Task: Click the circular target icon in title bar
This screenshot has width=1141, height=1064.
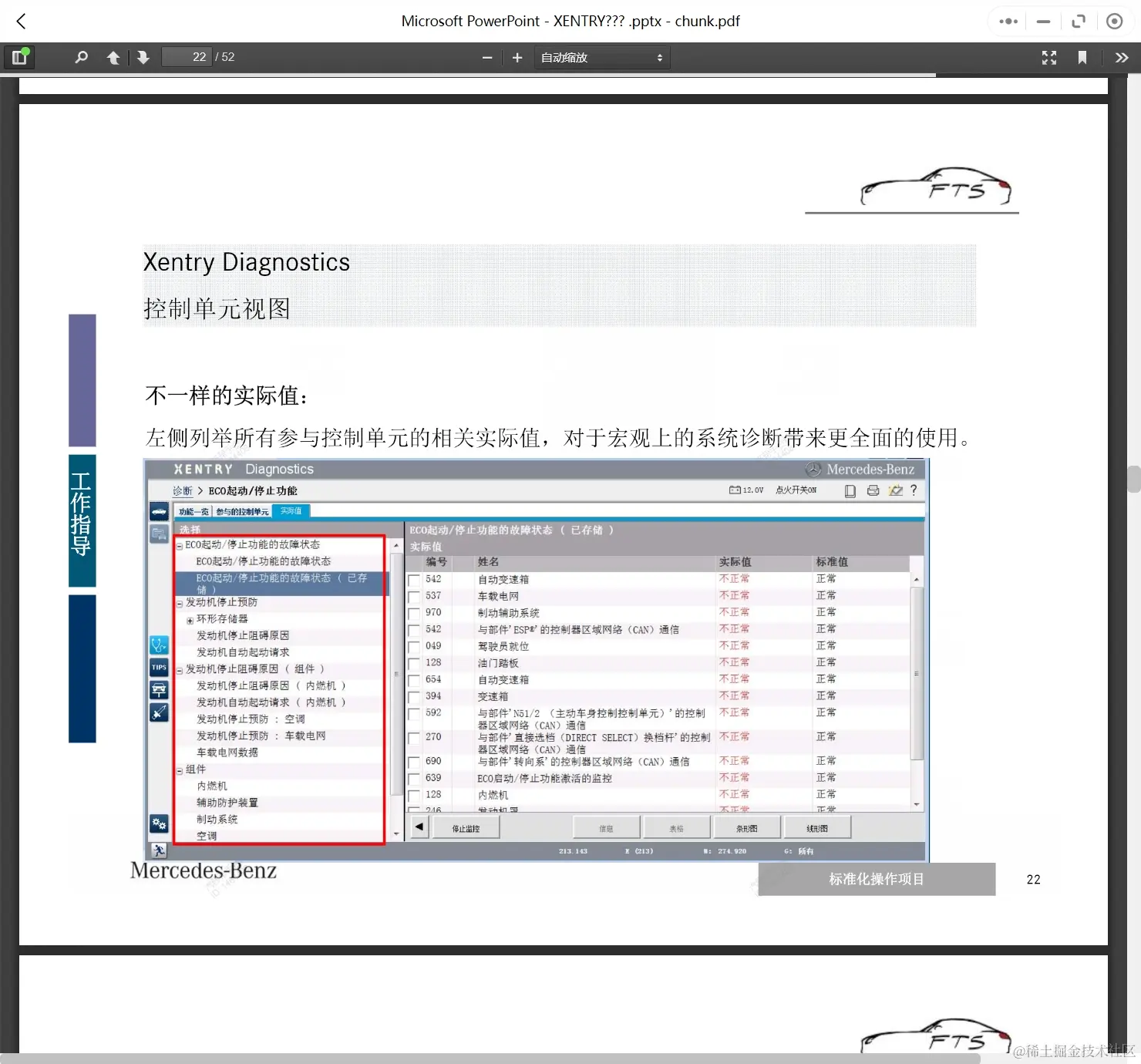Action: [x=1114, y=21]
